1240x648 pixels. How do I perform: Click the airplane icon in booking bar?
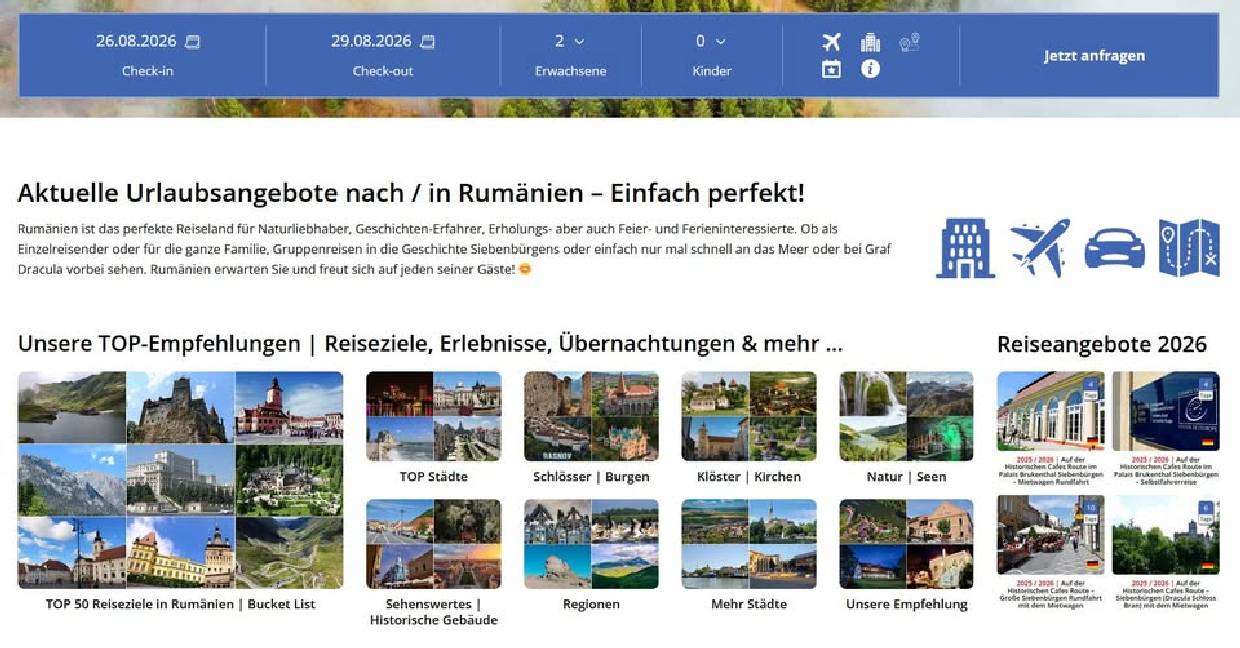(831, 42)
